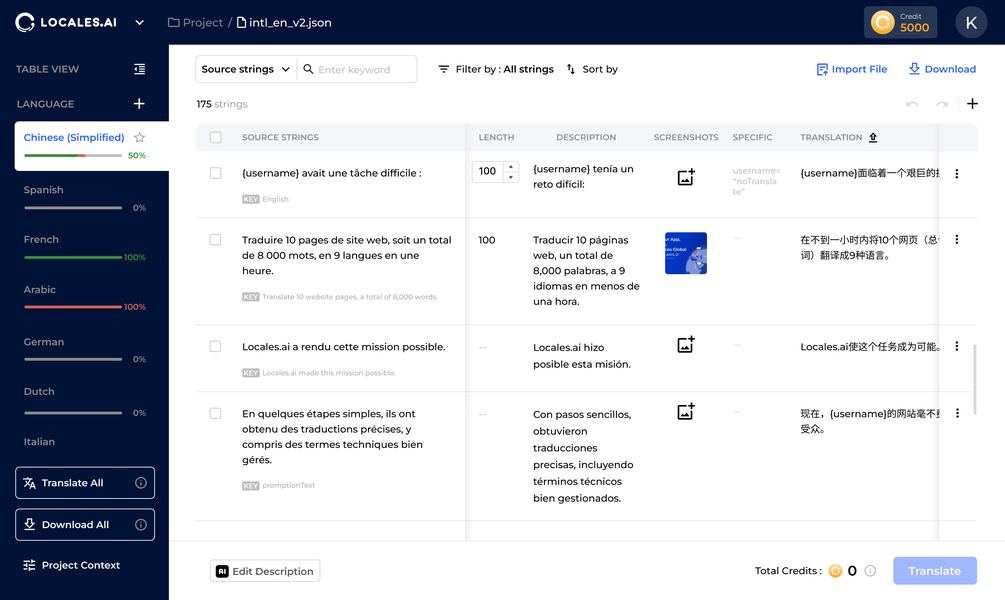Open row options for Locales.ai mission string

pos(957,347)
